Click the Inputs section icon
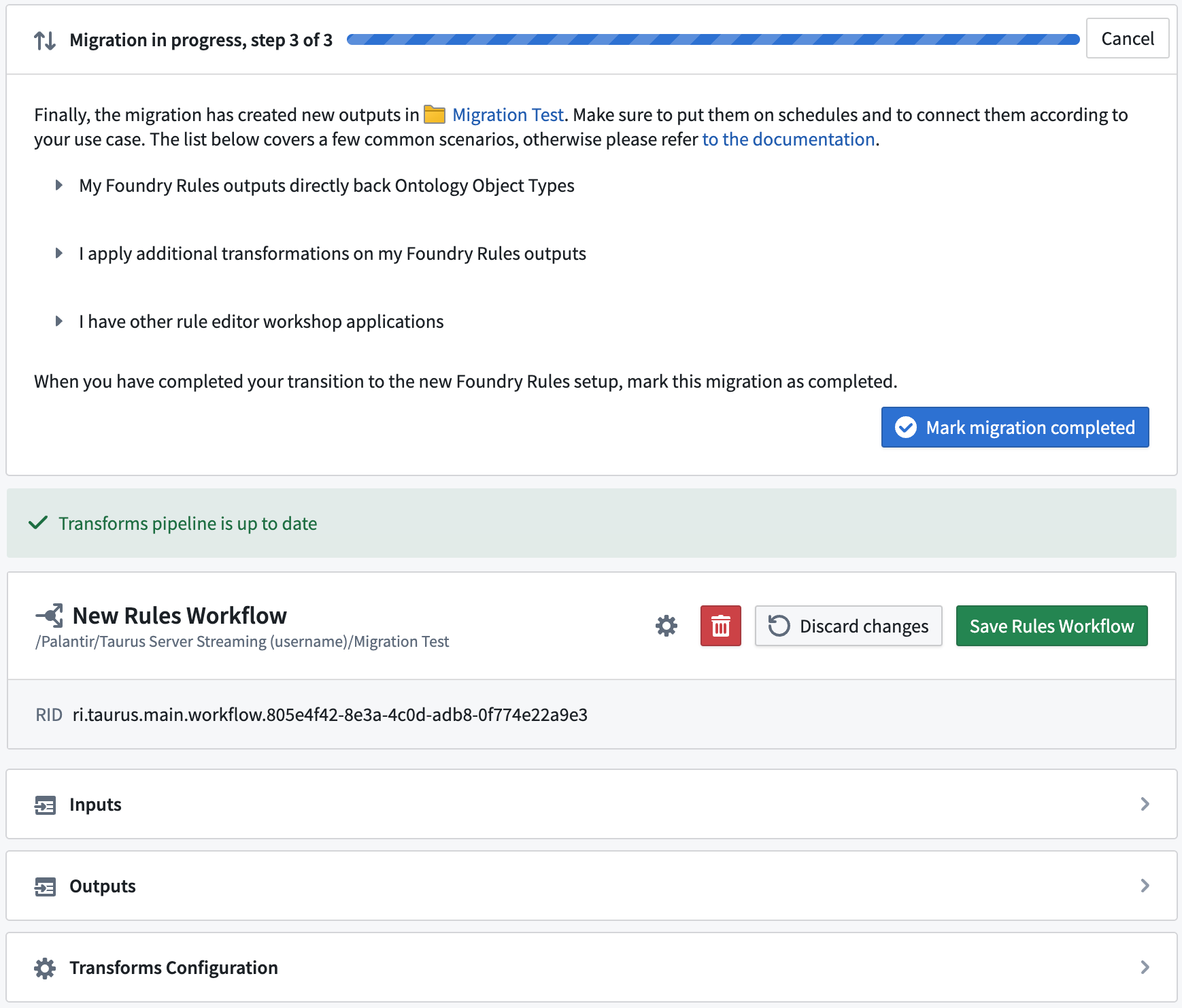1182x1008 pixels. pos(45,805)
